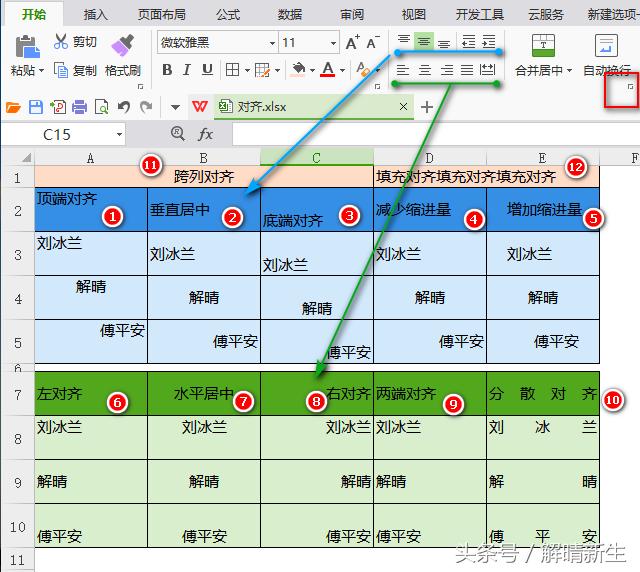The width and height of the screenshot is (640, 572).
Task: Click the save disk icon
Action: point(36,107)
